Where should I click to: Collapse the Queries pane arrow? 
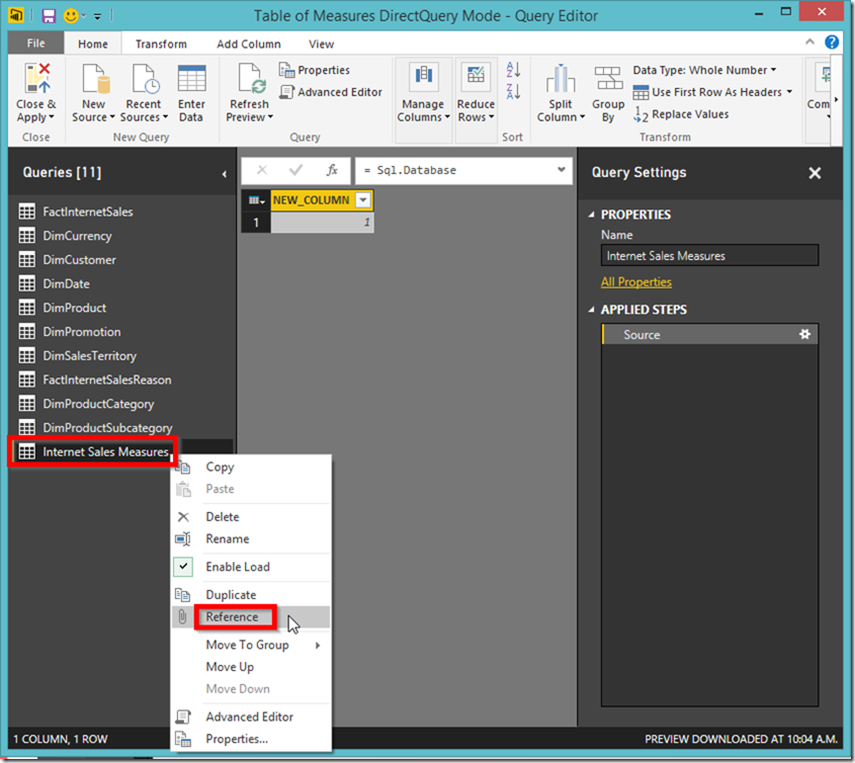225,174
